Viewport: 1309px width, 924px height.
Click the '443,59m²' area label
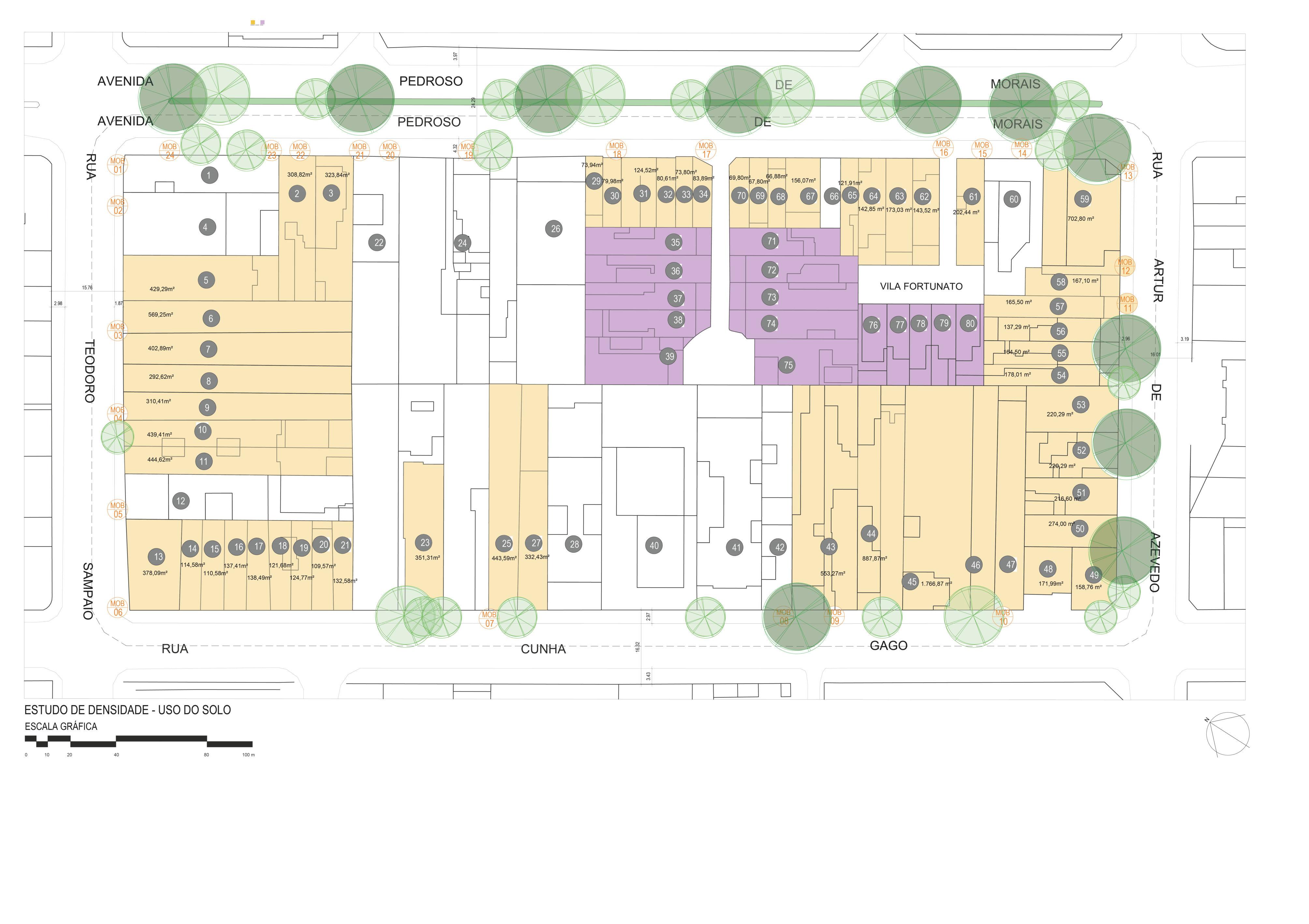[504, 558]
